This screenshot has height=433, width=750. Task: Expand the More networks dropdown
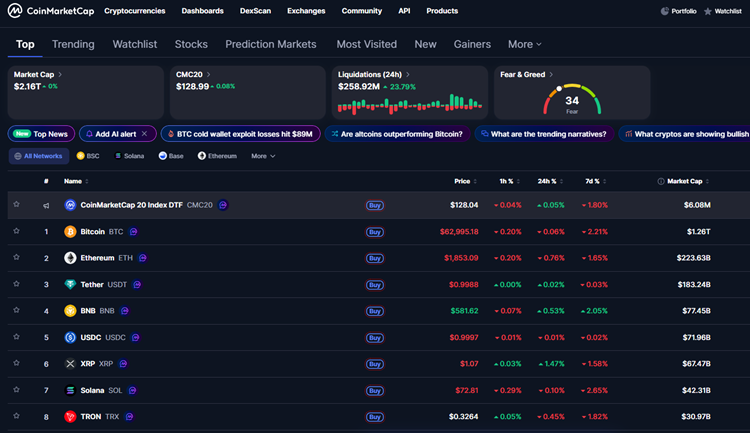point(263,156)
